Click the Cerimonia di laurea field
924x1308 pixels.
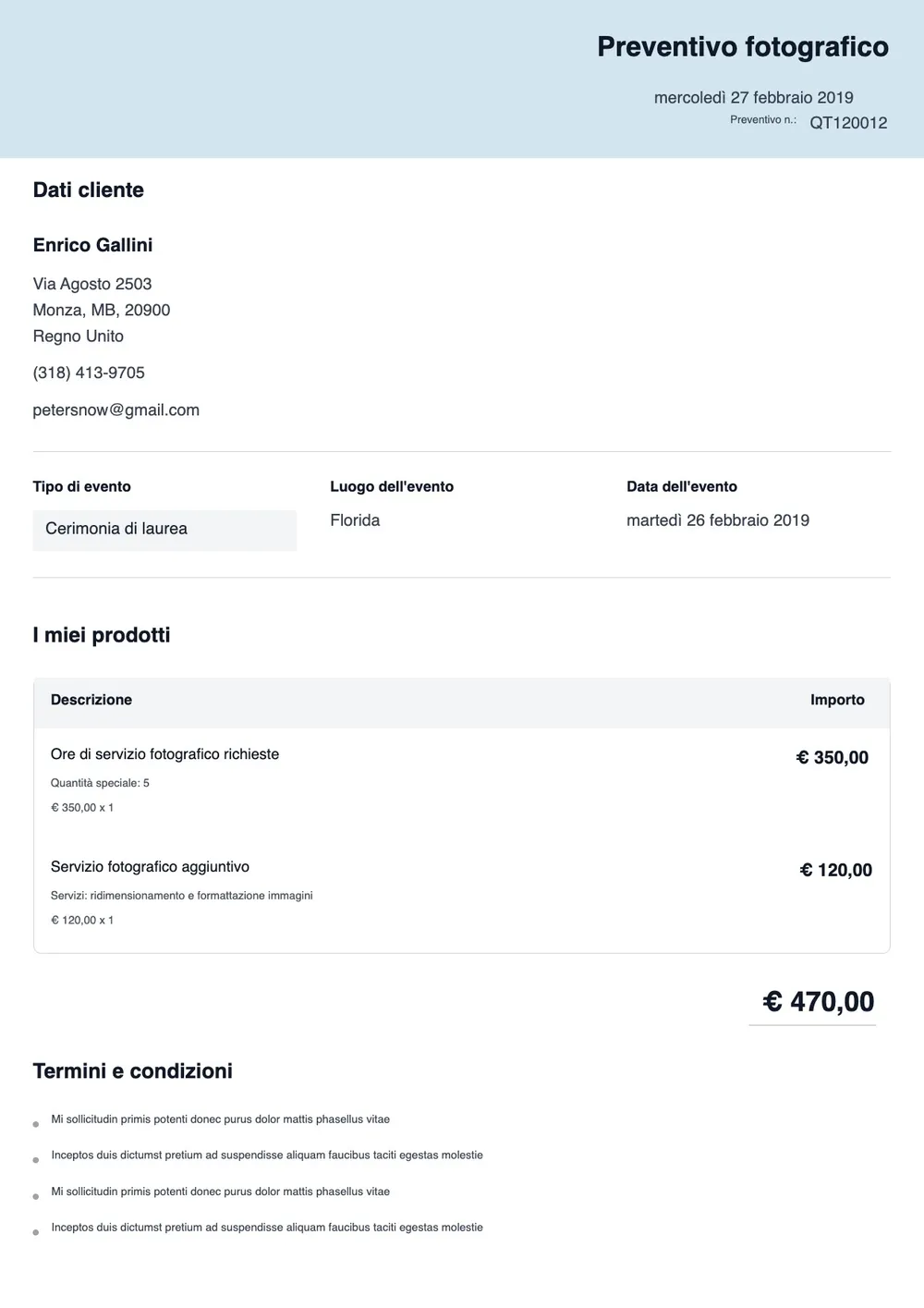click(164, 530)
